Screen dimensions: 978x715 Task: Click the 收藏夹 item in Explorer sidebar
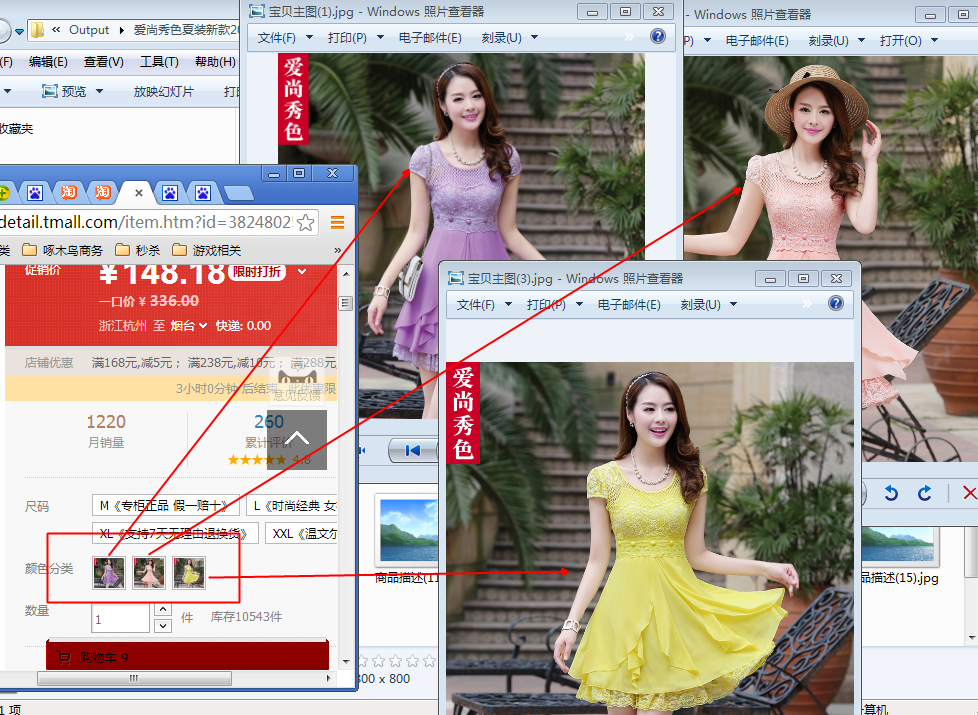(17, 129)
